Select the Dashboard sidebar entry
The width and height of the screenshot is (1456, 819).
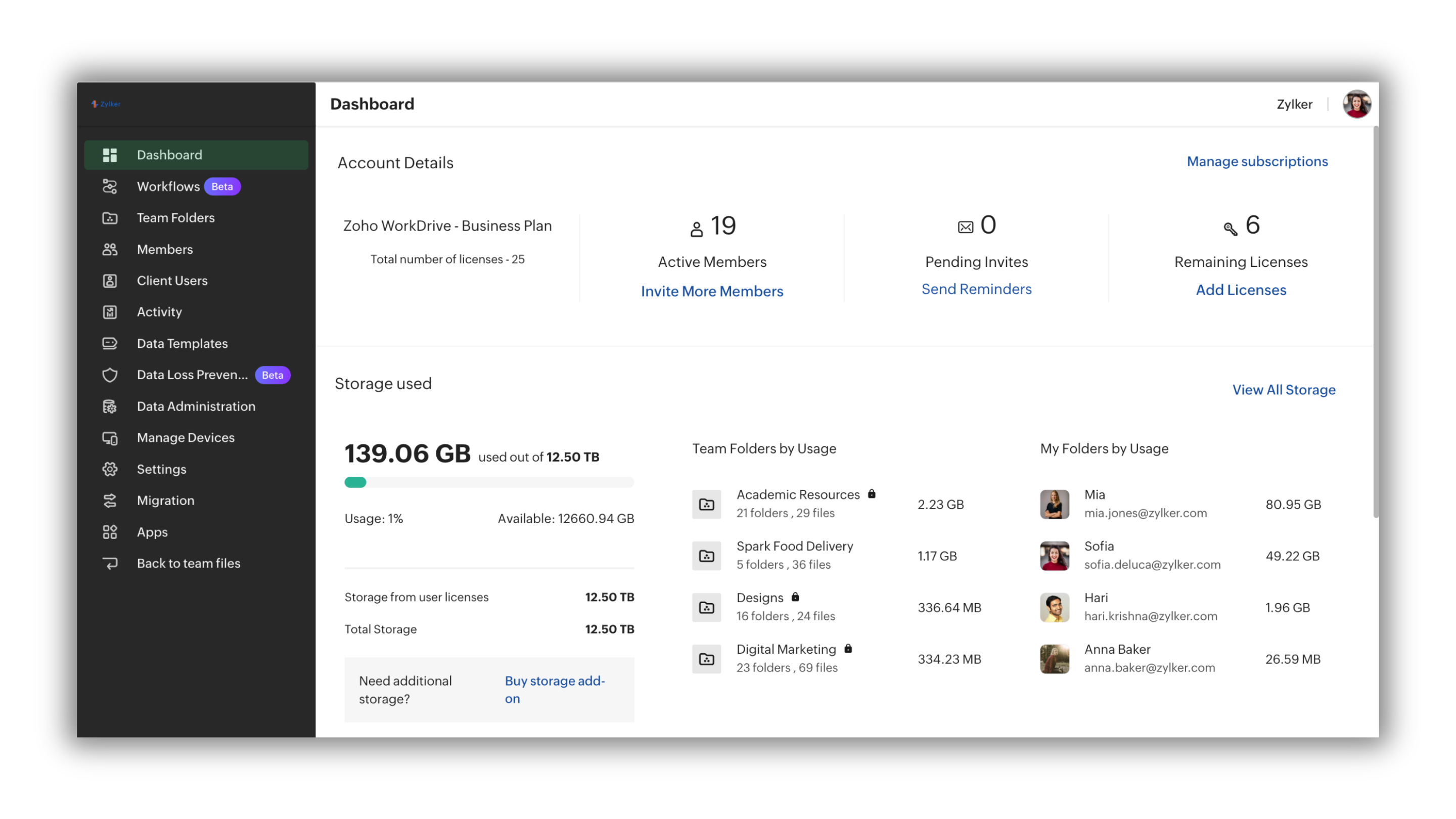coord(169,154)
